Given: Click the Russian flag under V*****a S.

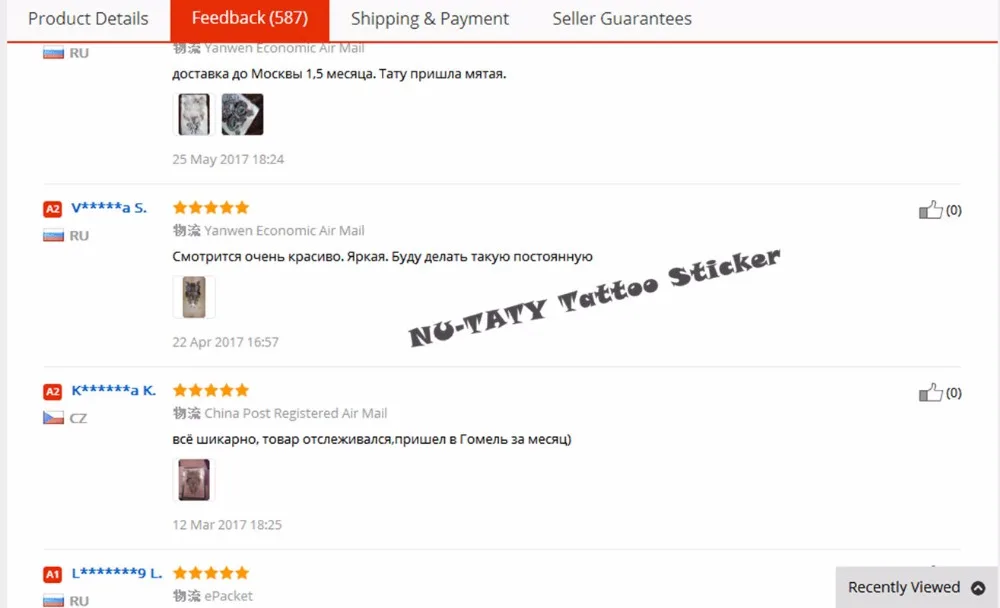Looking at the screenshot, I should click(x=53, y=235).
